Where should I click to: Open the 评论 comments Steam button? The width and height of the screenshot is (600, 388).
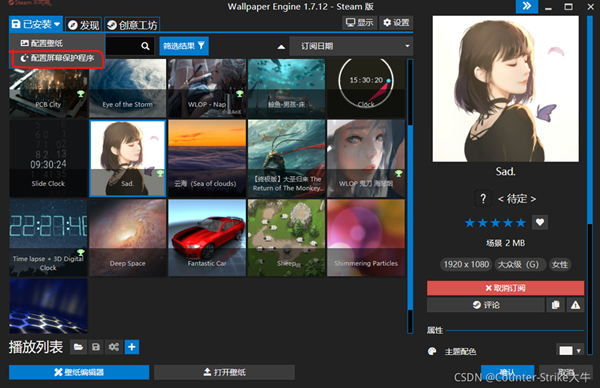pos(486,305)
